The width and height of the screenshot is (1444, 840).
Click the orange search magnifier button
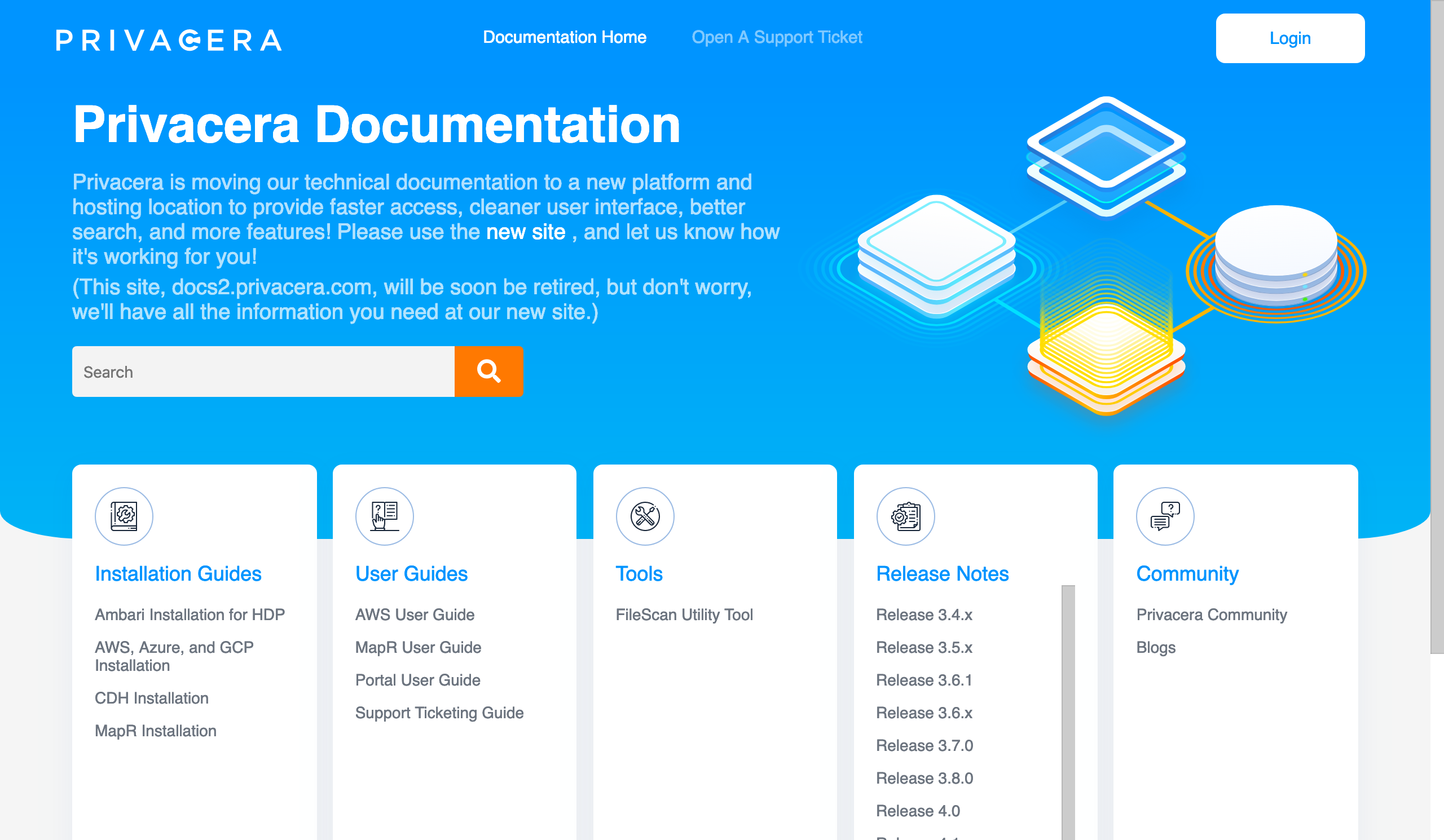click(489, 371)
